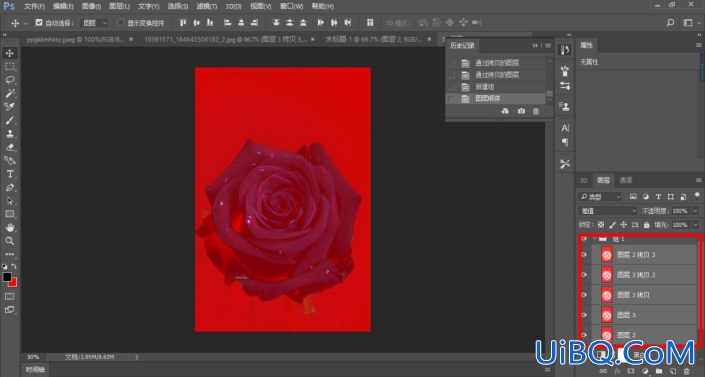The image size is (705, 377).
Task: Create new snapshot with camera icon
Action: tap(521, 111)
